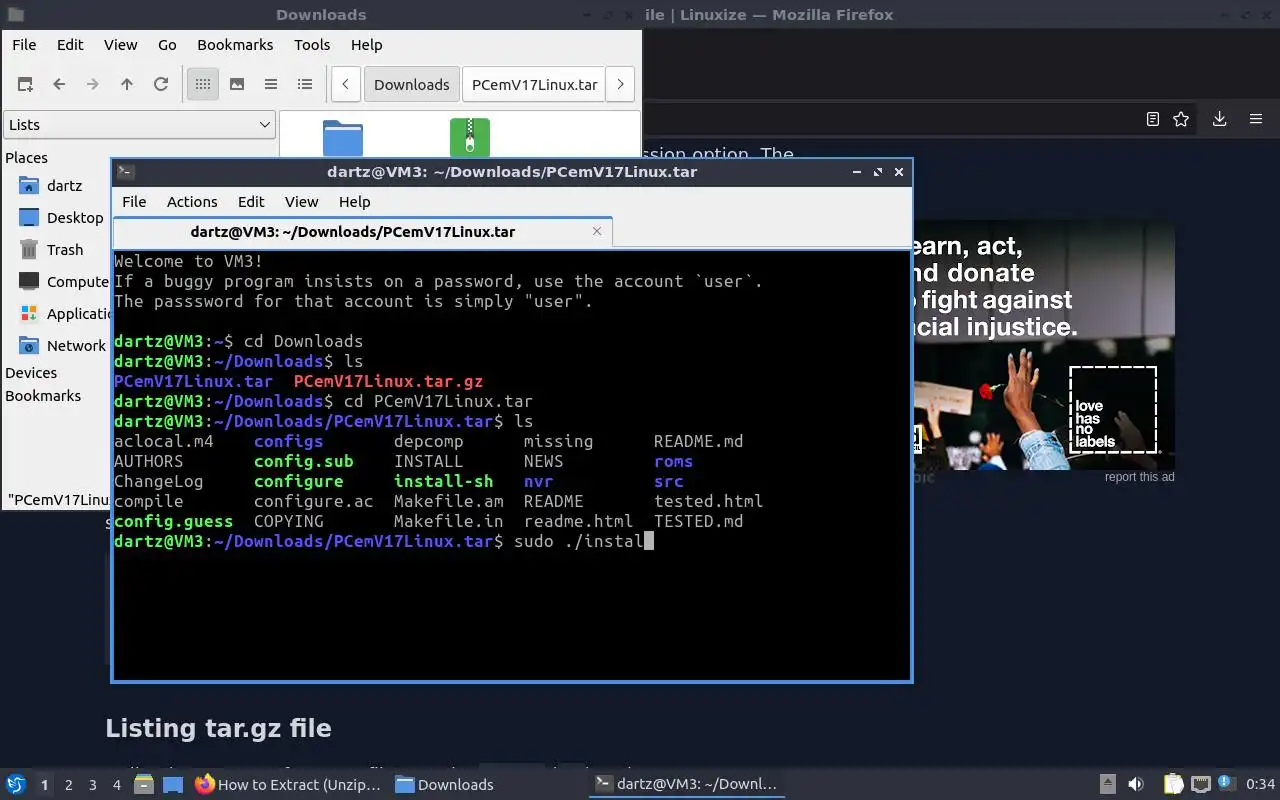This screenshot has width=1280, height=800.
Task: Click the love has no labels ad image
Action: (x=1043, y=345)
